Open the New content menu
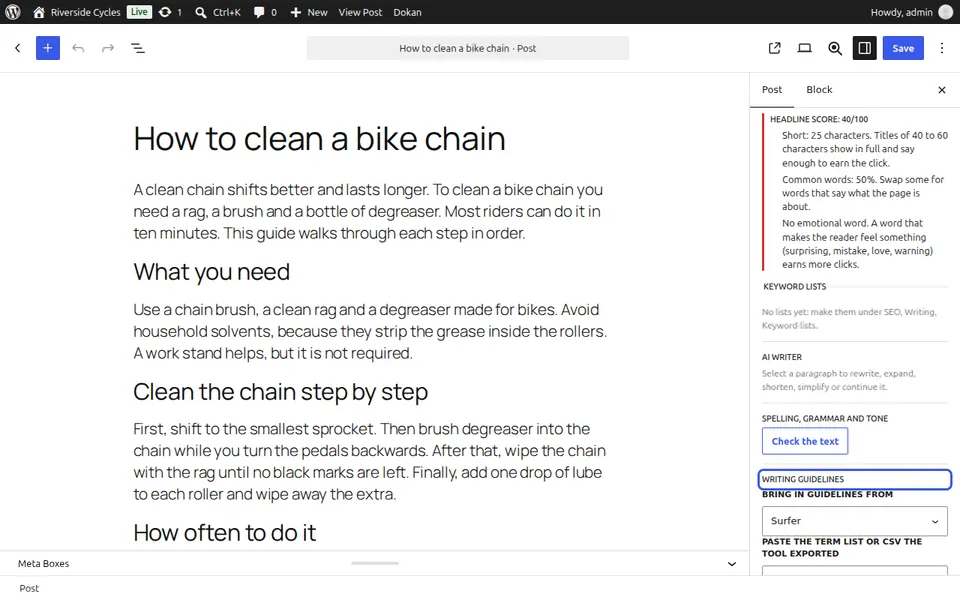This screenshot has width=960, height=600. tap(309, 12)
